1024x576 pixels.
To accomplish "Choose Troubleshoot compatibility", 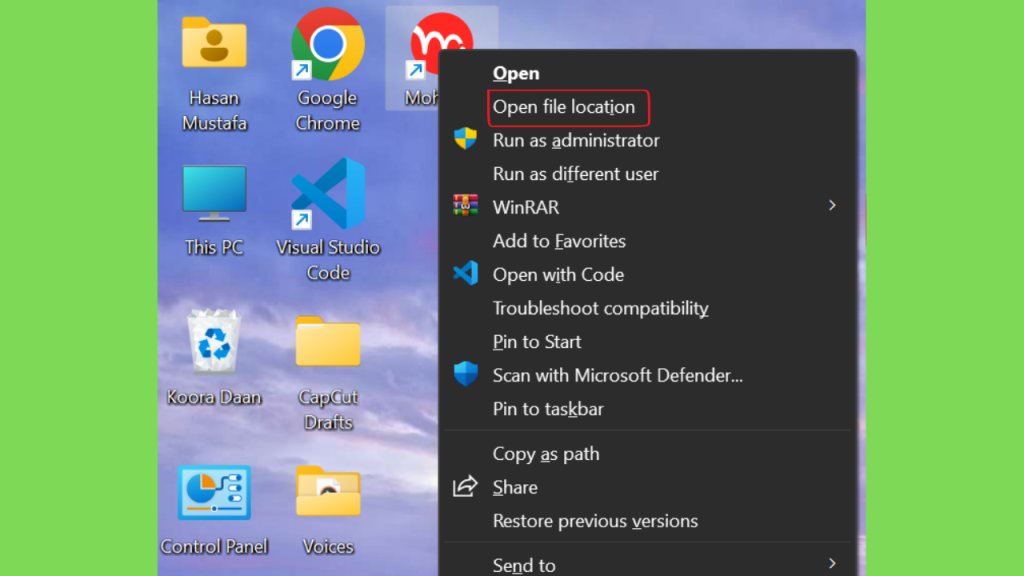I will click(601, 308).
